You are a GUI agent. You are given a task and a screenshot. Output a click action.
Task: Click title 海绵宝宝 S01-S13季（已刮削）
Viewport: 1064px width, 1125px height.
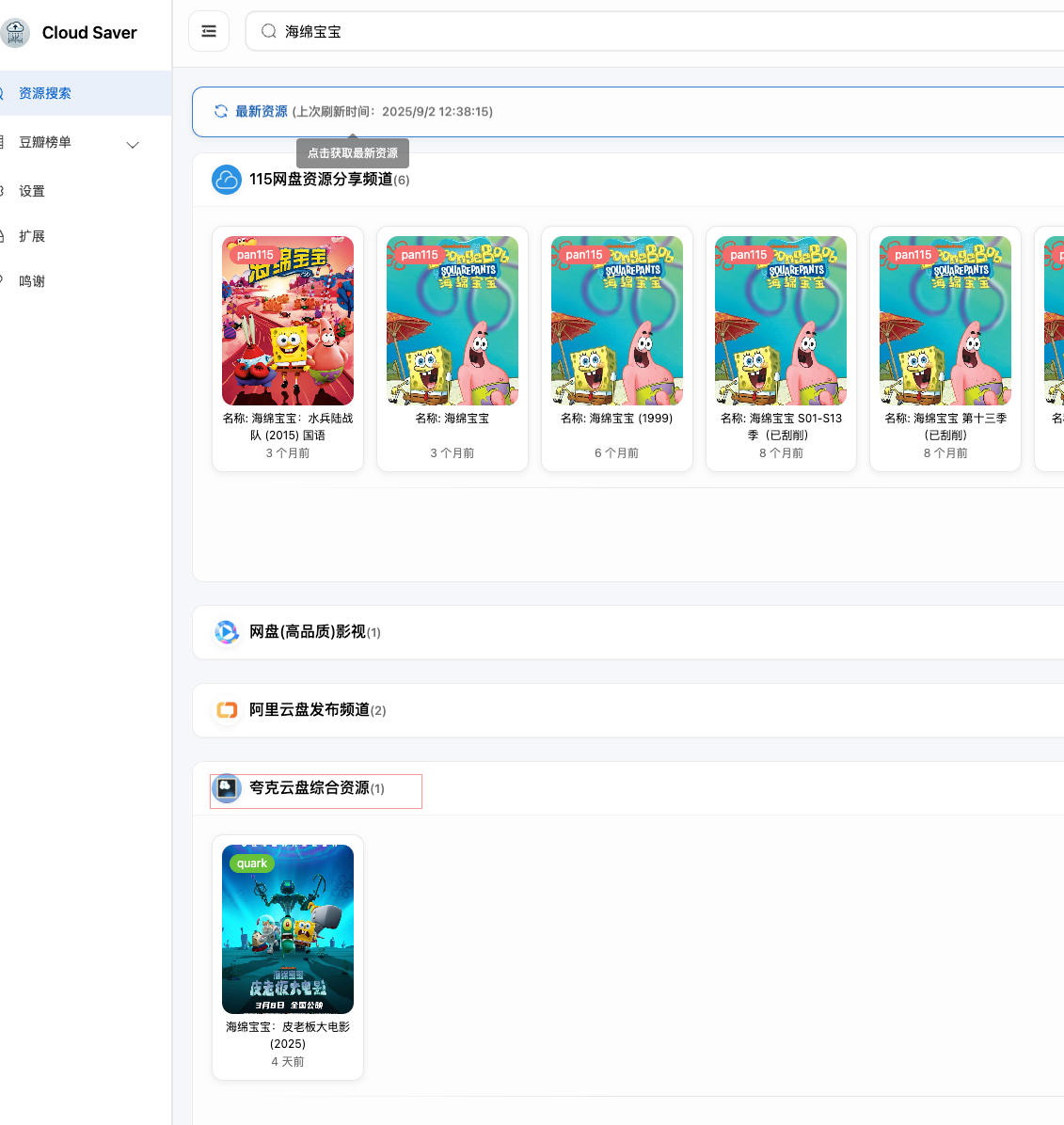781,427
